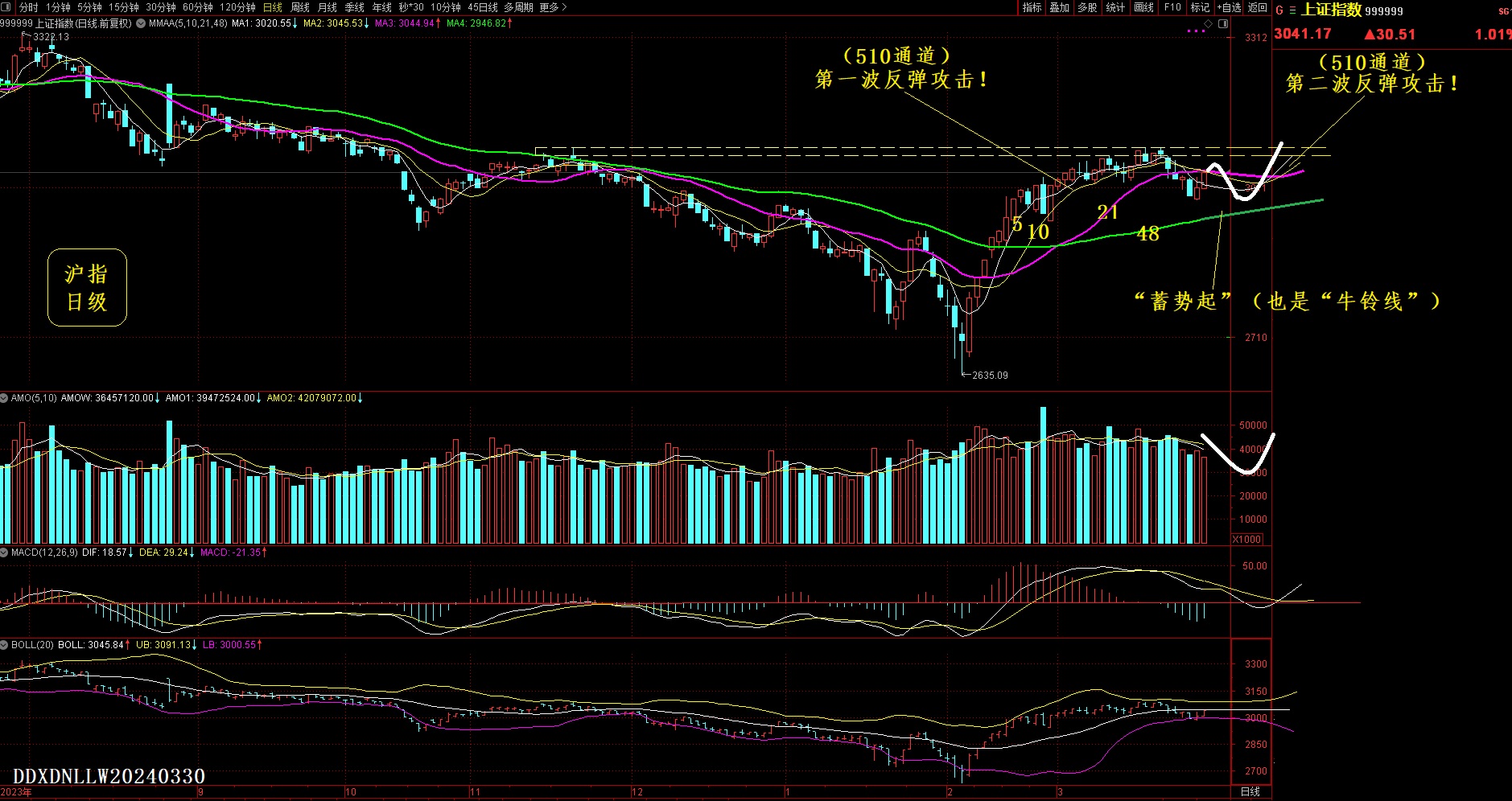Click the MACD(12,26,9) indicator label
The width and height of the screenshot is (1512, 801).
tap(44, 552)
